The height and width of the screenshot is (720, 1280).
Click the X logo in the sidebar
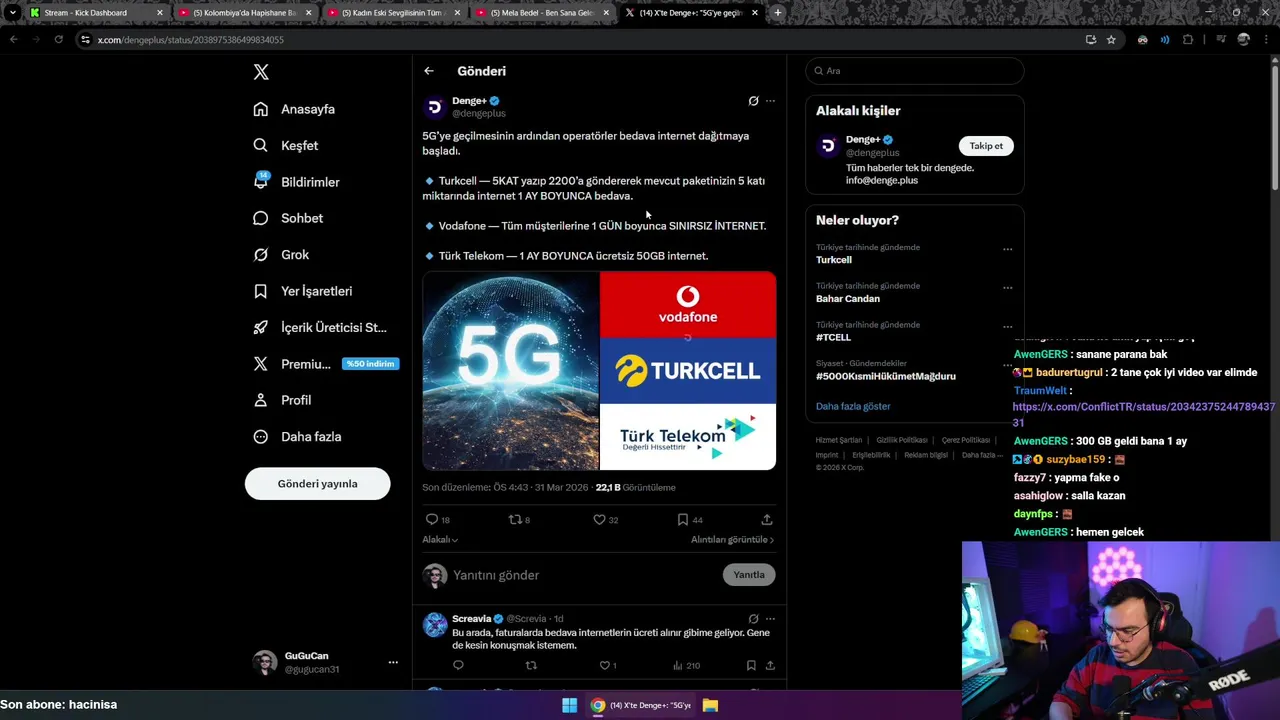pos(261,72)
